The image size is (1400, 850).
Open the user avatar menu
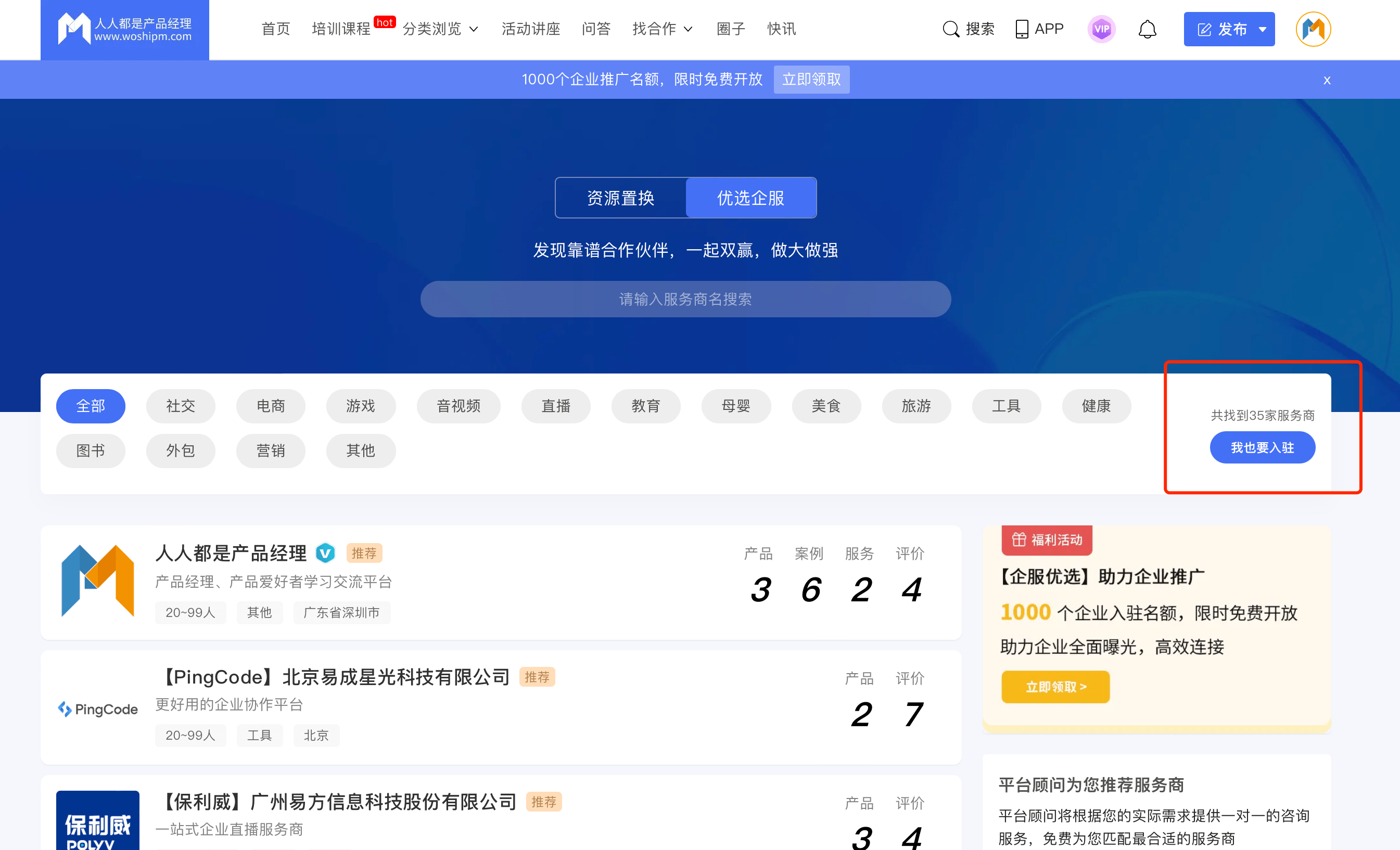pyautogui.click(x=1313, y=29)
